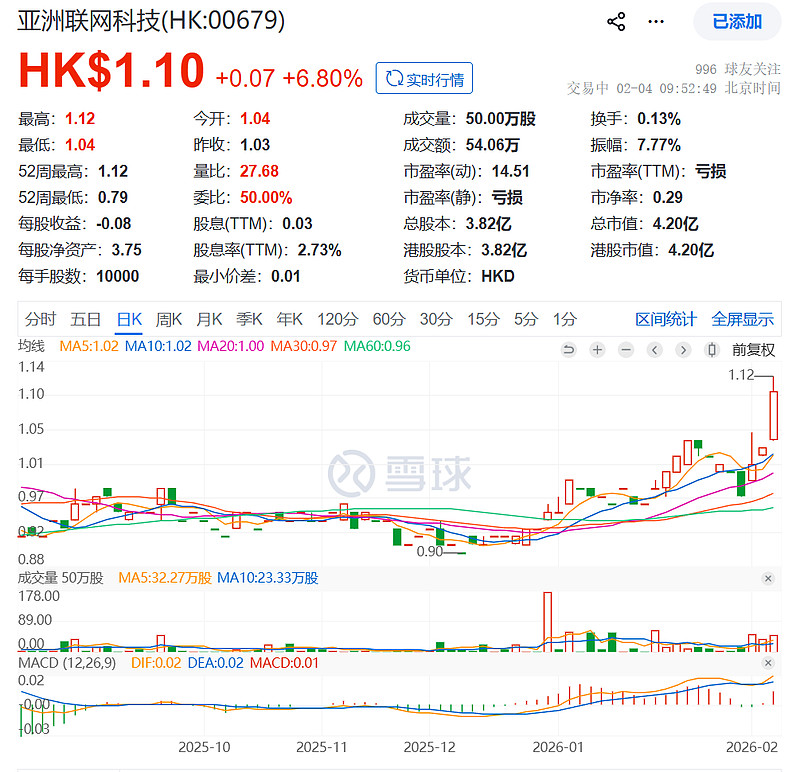Click the 2025-10 date axis label
The image size is (800, 772).
click(204, 748)
